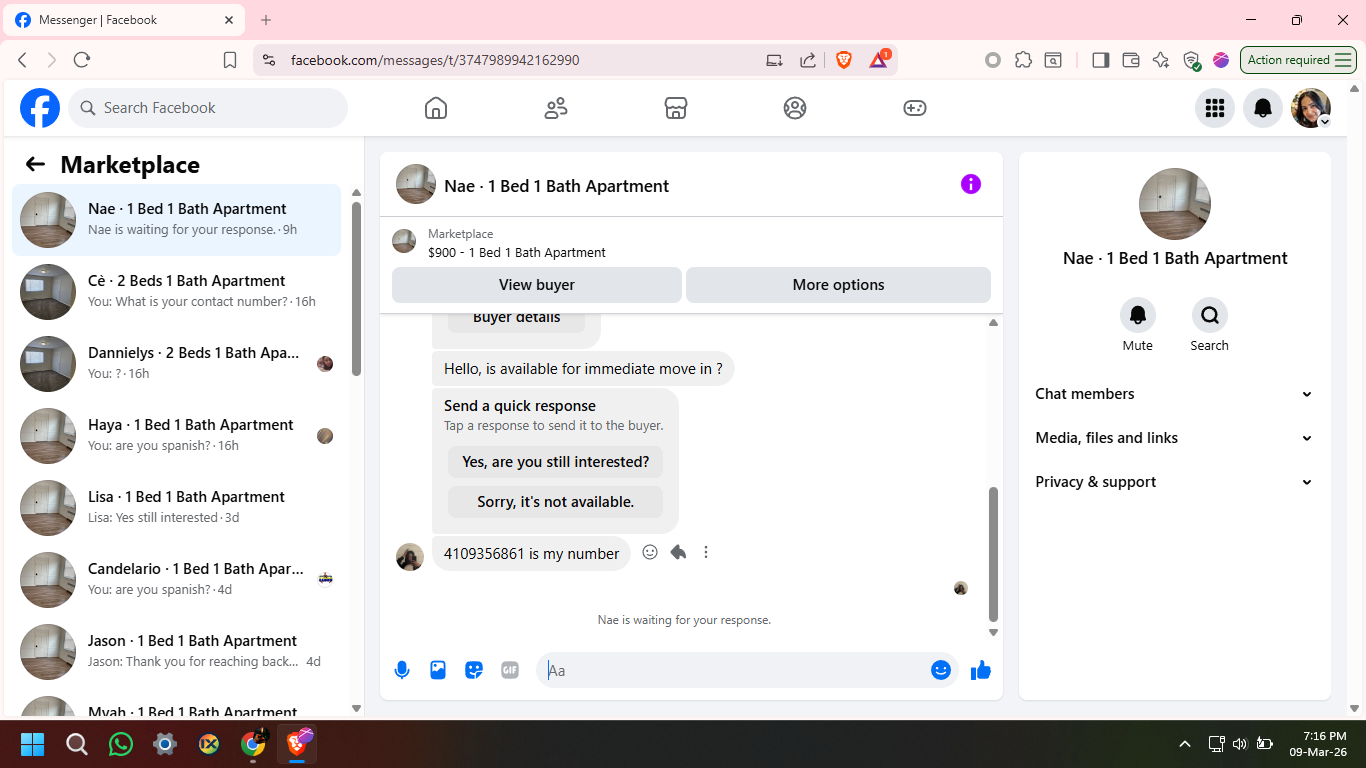Open the Facebook menu grid icon
This screenshot has height=768, width=1366.
pos(1215,108)
